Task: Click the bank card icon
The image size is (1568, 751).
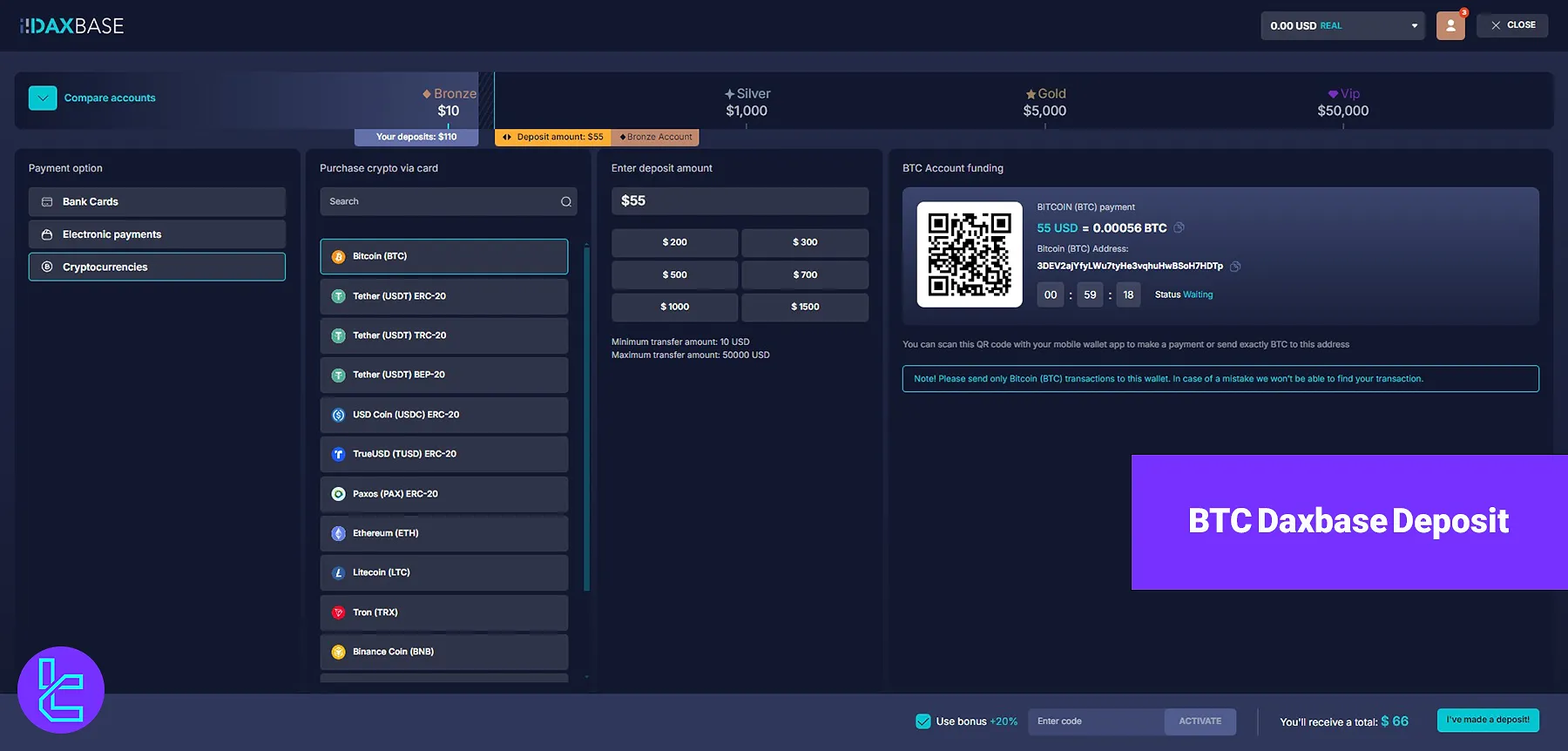Action: pyautogui.click(x=47, y=201)
